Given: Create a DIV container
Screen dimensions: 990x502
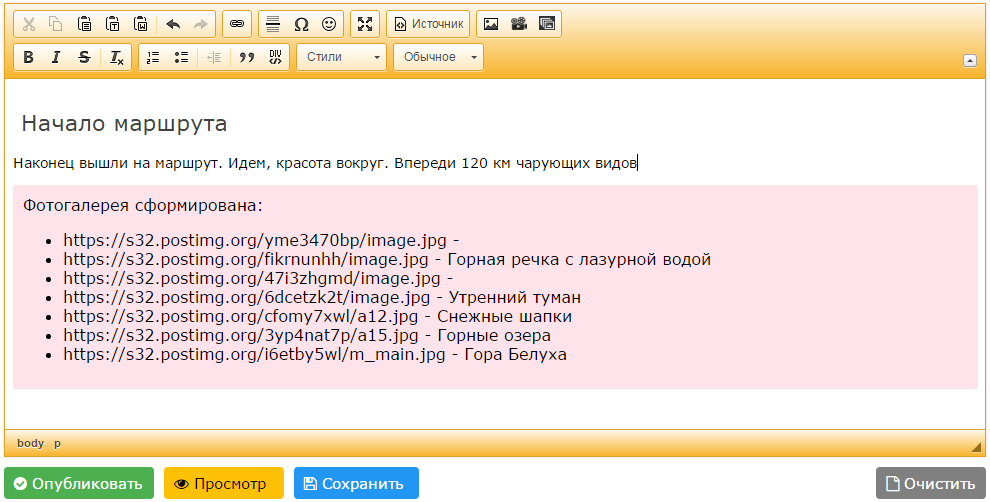Looking at the screenshot, I should (x=275, y=57).
